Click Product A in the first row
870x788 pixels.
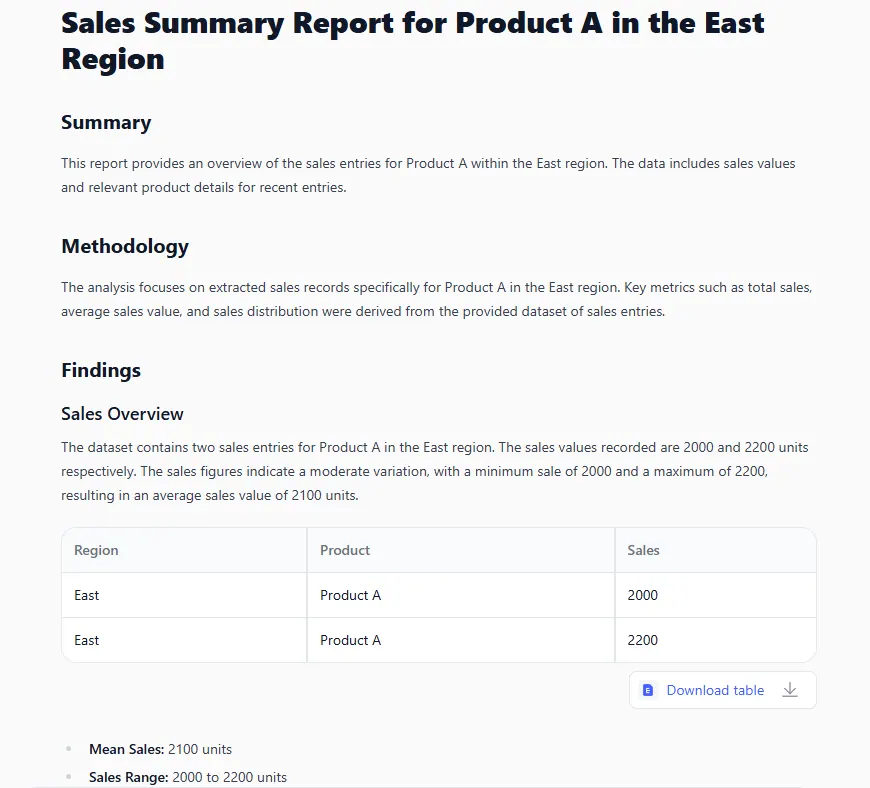[x=350, y=595]
